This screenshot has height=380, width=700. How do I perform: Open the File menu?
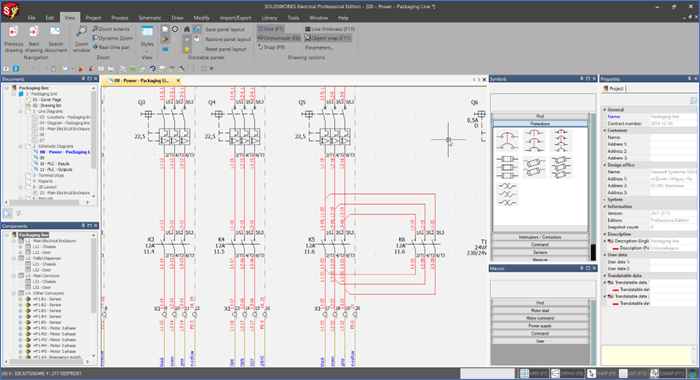tap(31, 18)
